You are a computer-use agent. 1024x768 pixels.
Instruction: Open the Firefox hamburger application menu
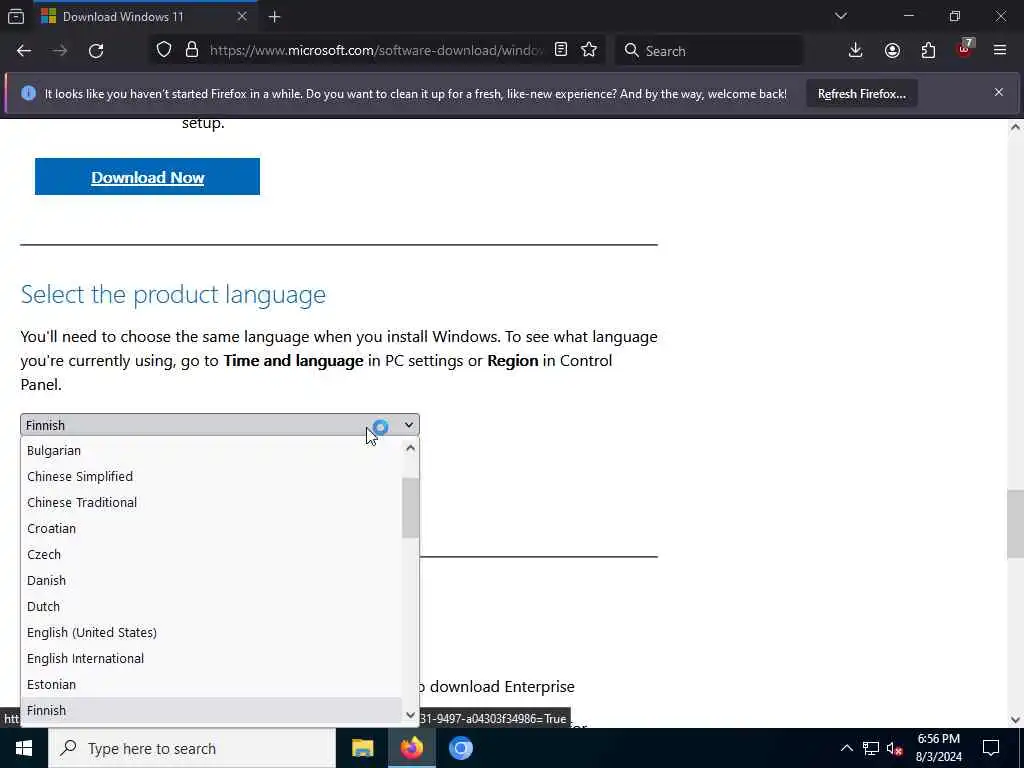pos(1000,50)
